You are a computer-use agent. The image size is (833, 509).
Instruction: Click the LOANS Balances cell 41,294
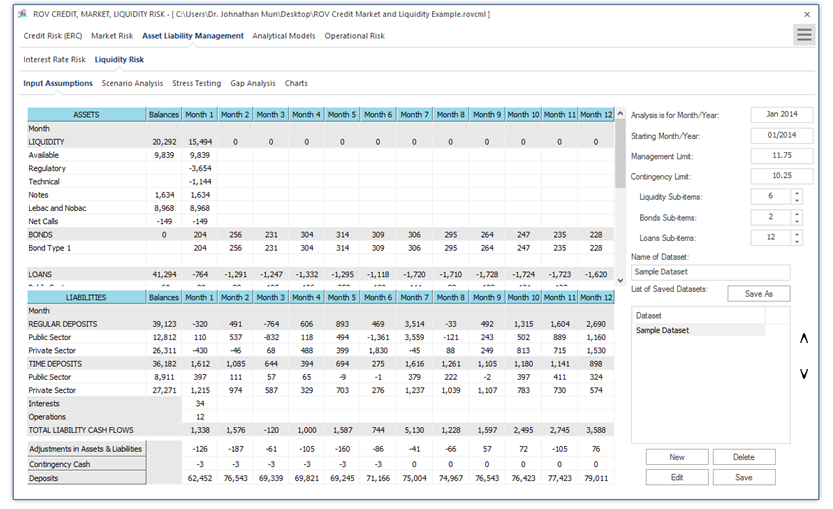click(164, 275)
